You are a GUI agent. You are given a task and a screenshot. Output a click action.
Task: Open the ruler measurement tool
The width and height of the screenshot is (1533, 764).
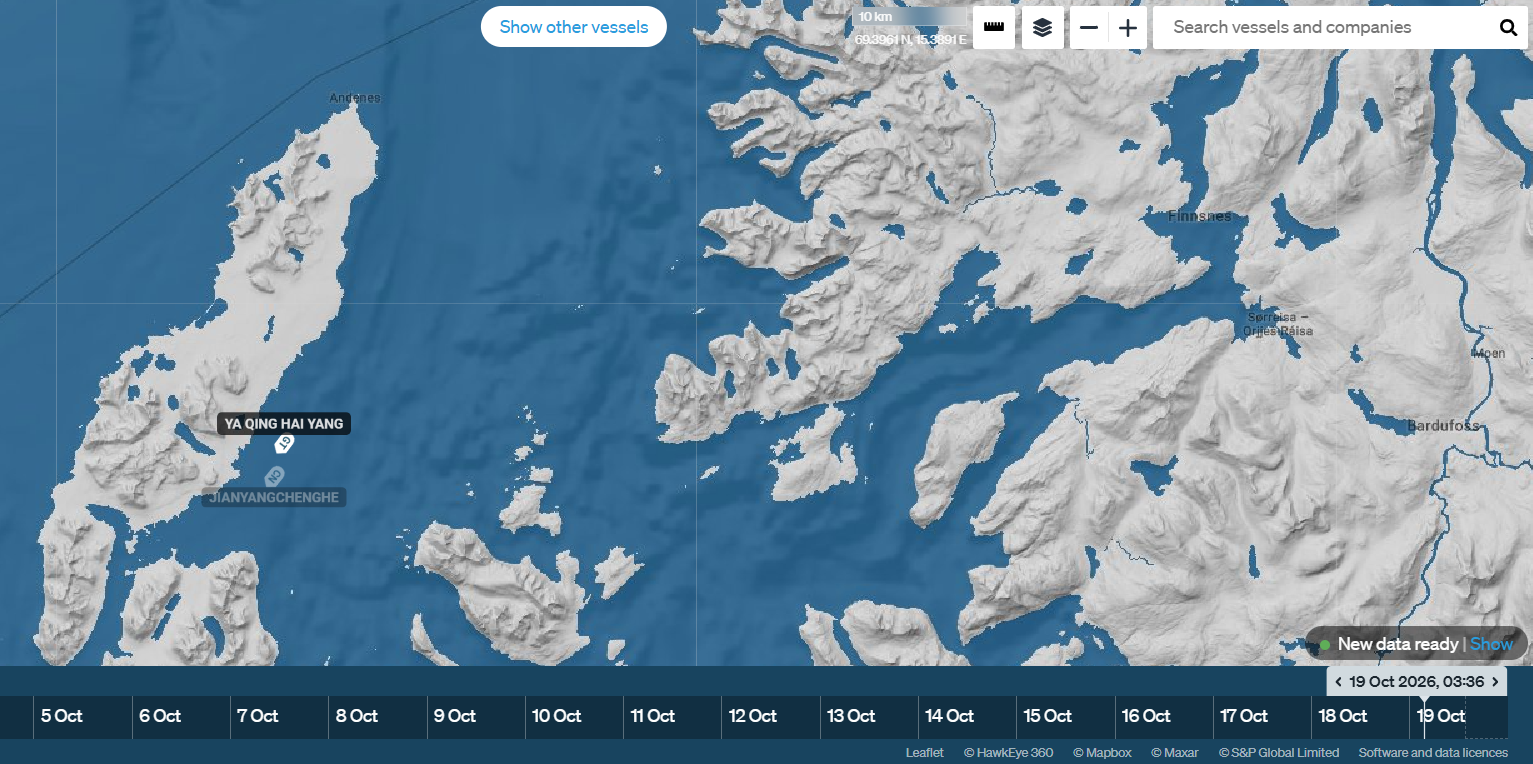(993, 27)
